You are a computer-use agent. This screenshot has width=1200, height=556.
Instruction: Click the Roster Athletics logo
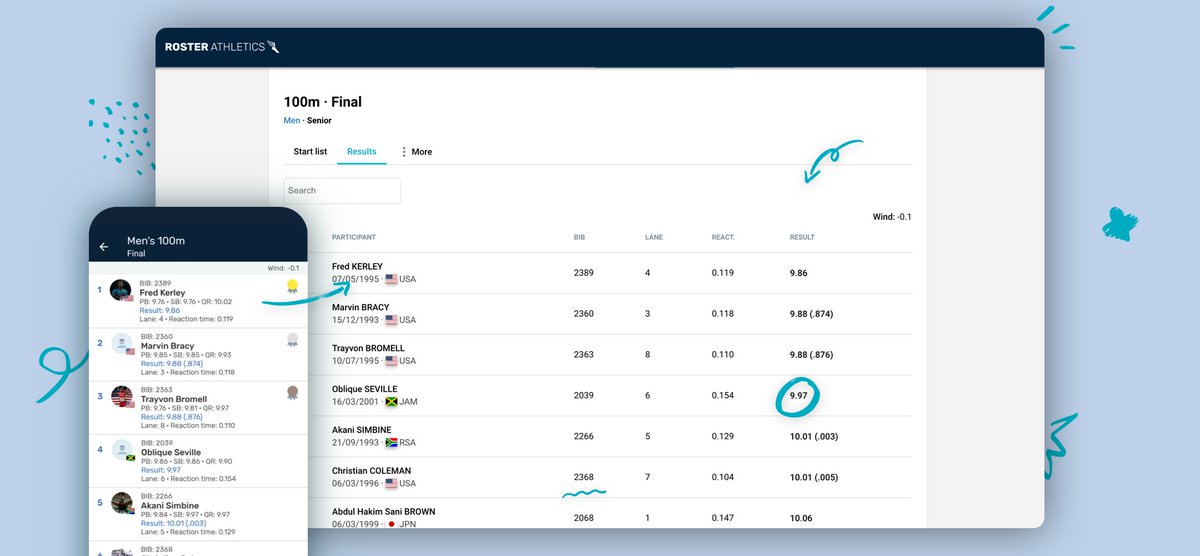(224, 47)
